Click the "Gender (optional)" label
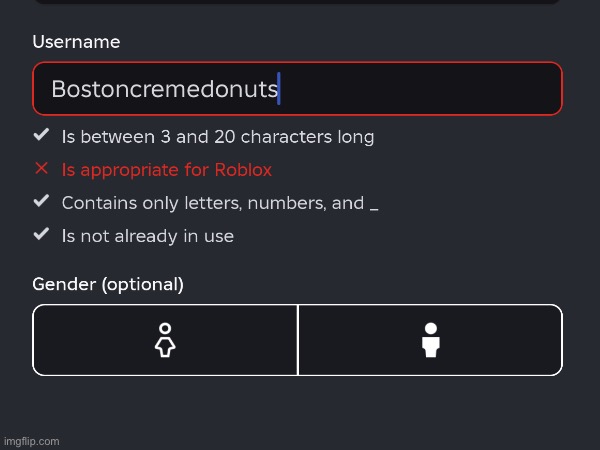The width and height of the screenshot is (600, 450). pyautogui.click(x=108, y=284)
